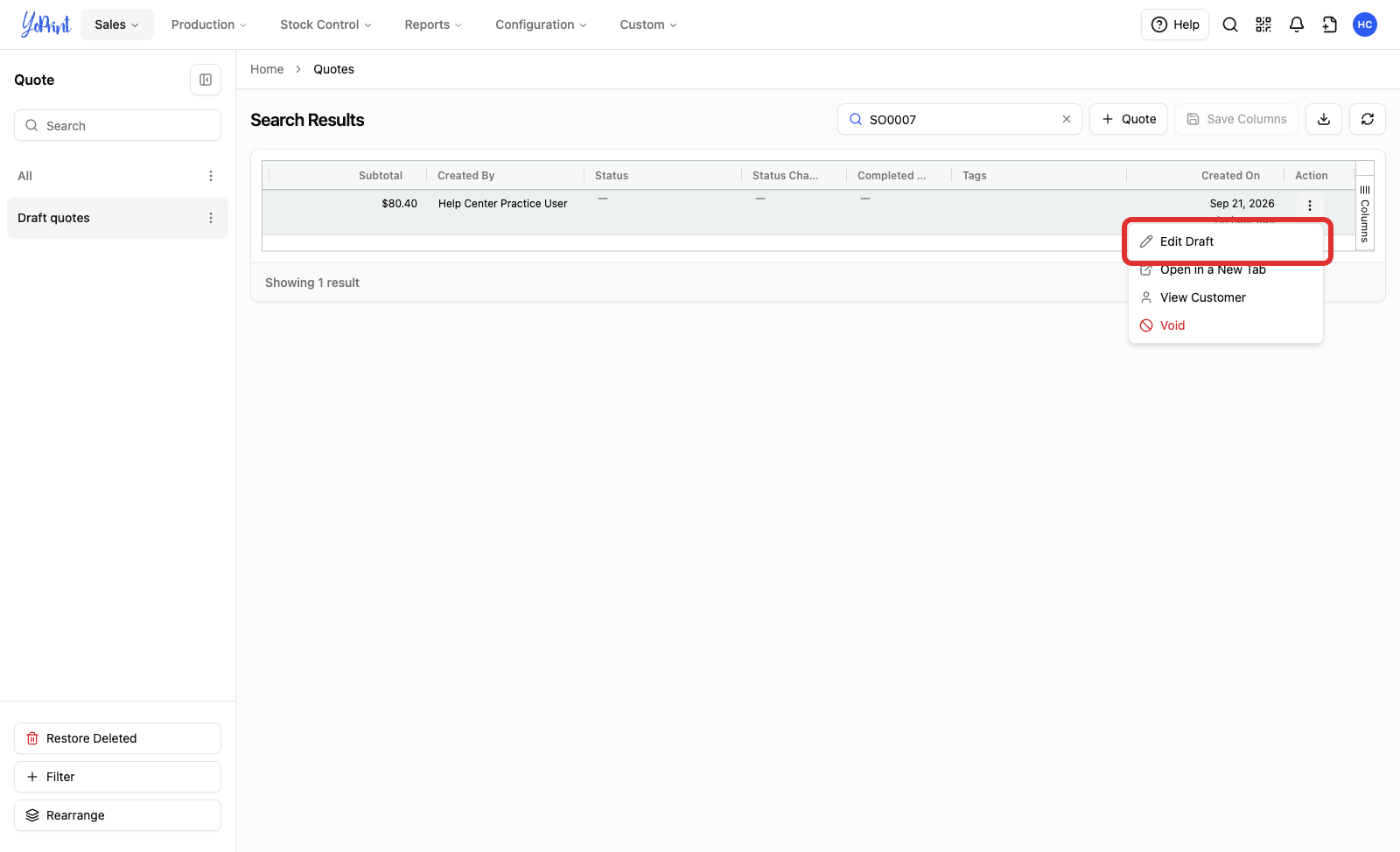Add a Filter in the sidebar

117,777
